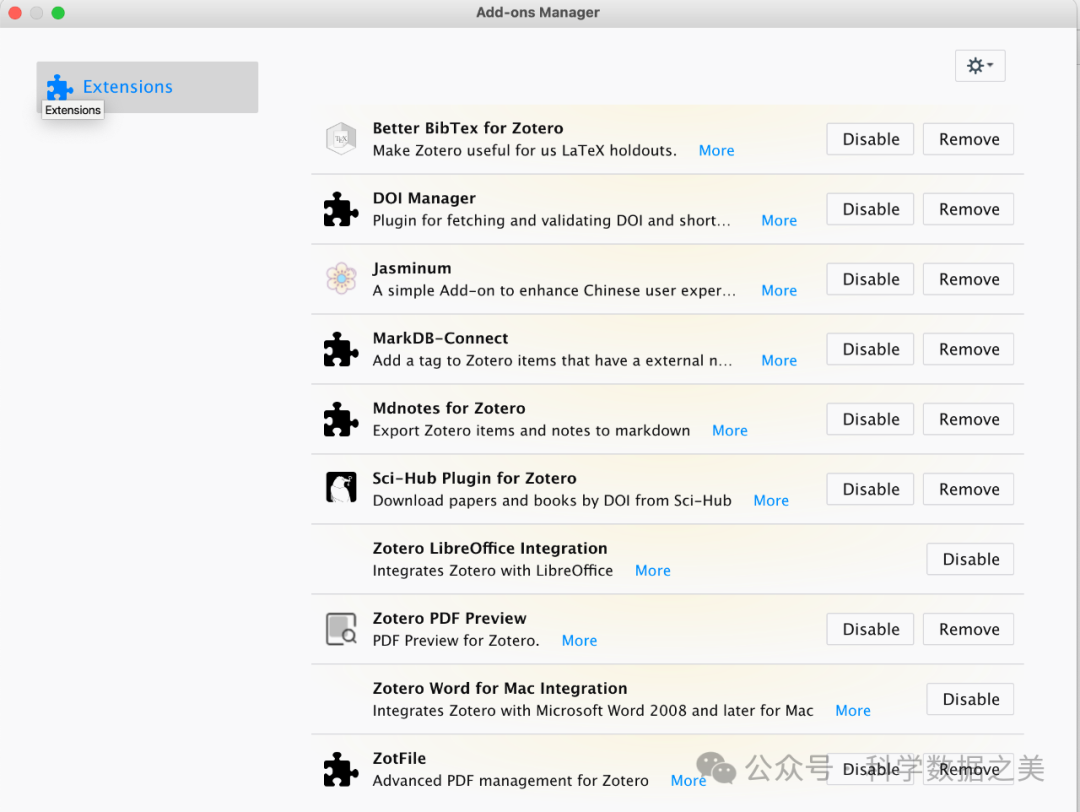This screenshot has height=812, width=1080.
Task: Click the ZotFile puzzle piece icon
Action: pyautogui.click(x=341, y=769)
